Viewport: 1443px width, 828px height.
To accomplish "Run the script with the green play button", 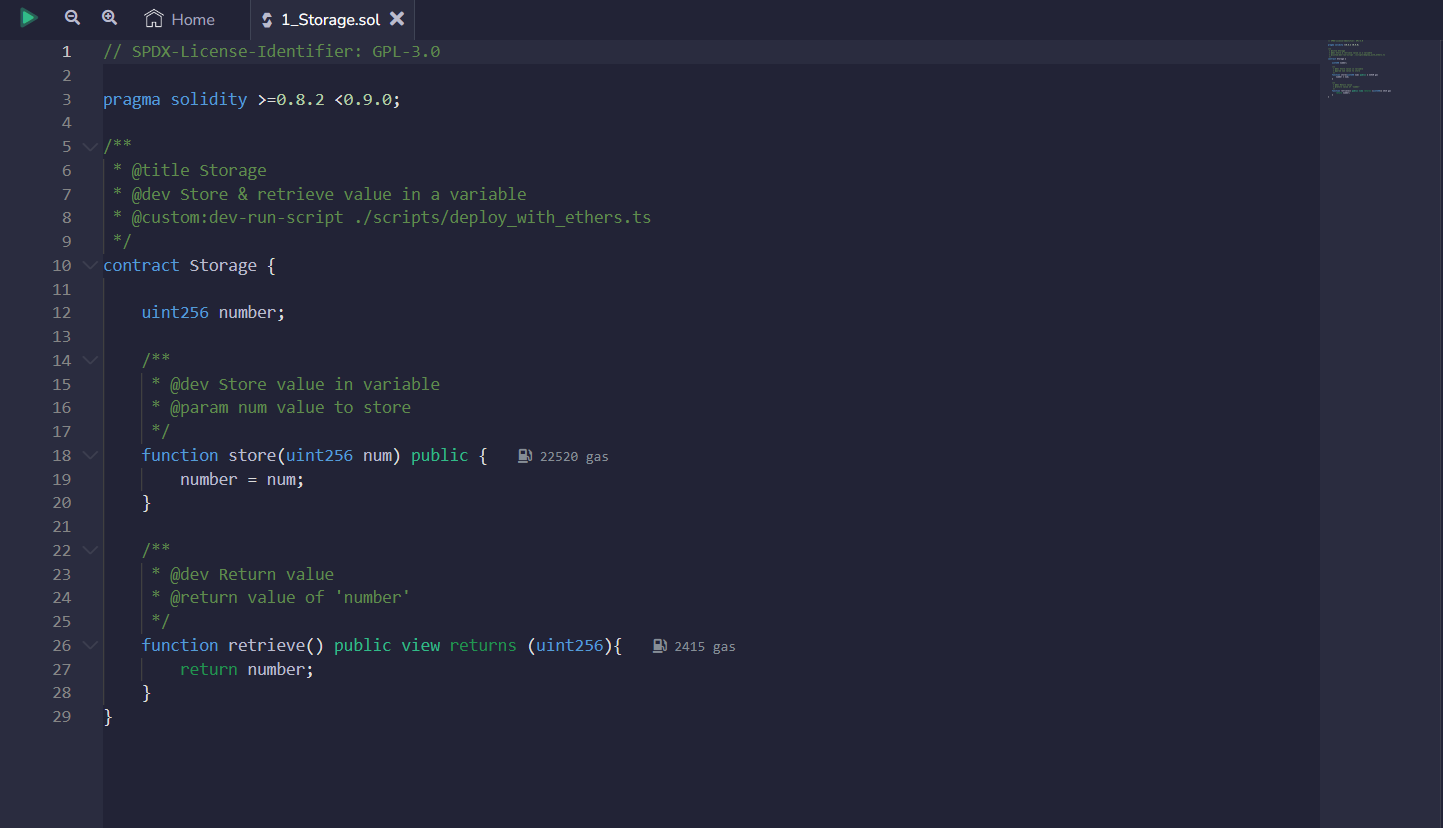I will 28,18.
